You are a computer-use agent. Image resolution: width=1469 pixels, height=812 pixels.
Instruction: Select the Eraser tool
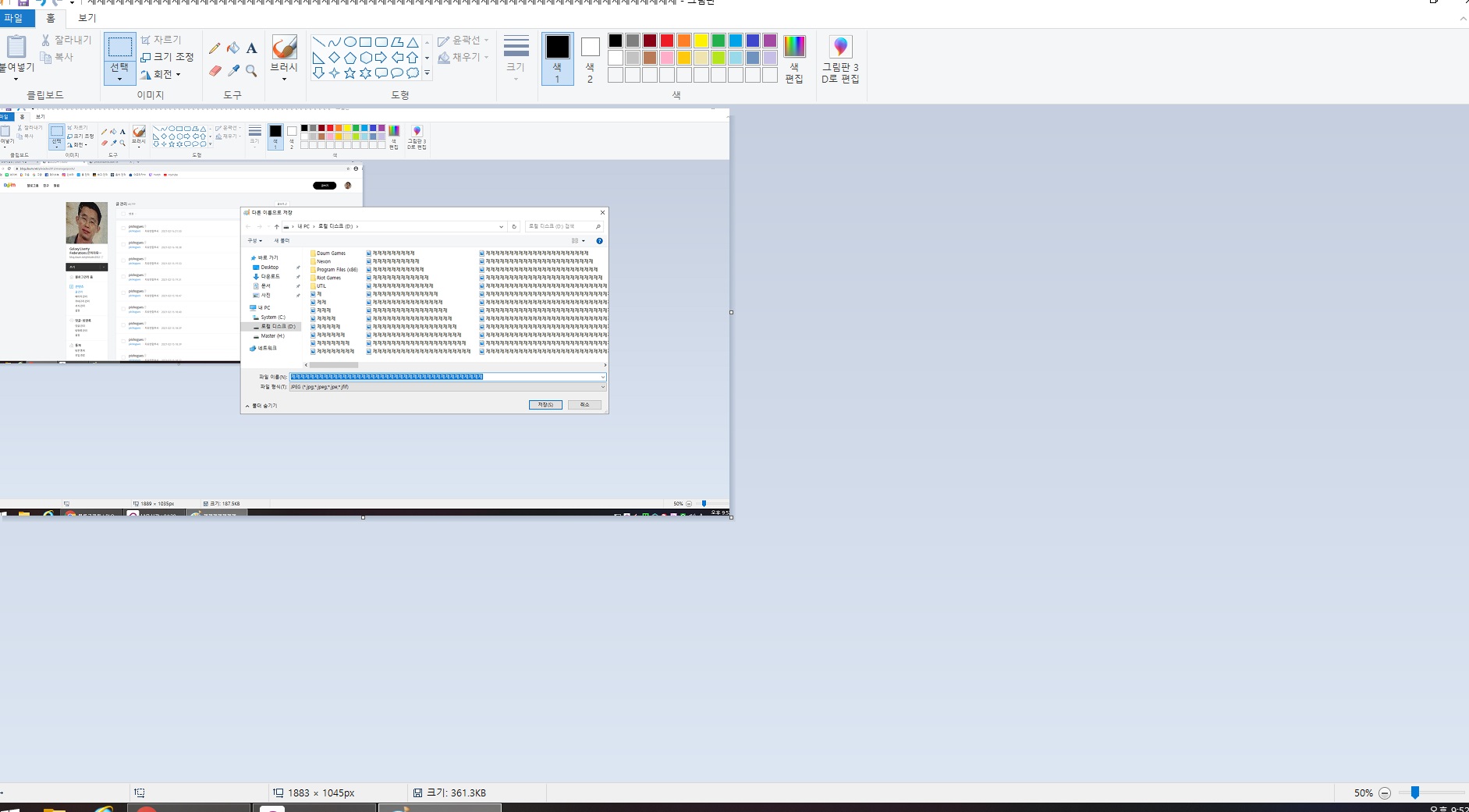point(215,71)
